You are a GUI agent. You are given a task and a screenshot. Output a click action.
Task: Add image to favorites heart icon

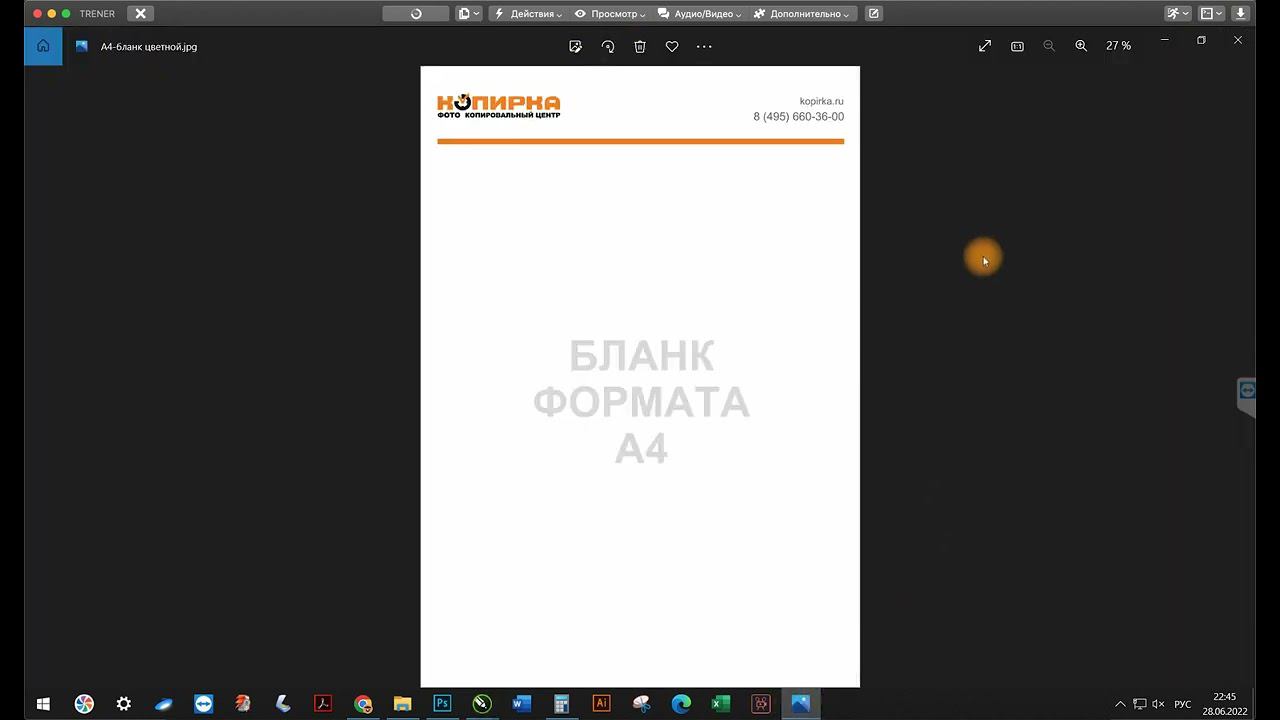click(672, 46)
